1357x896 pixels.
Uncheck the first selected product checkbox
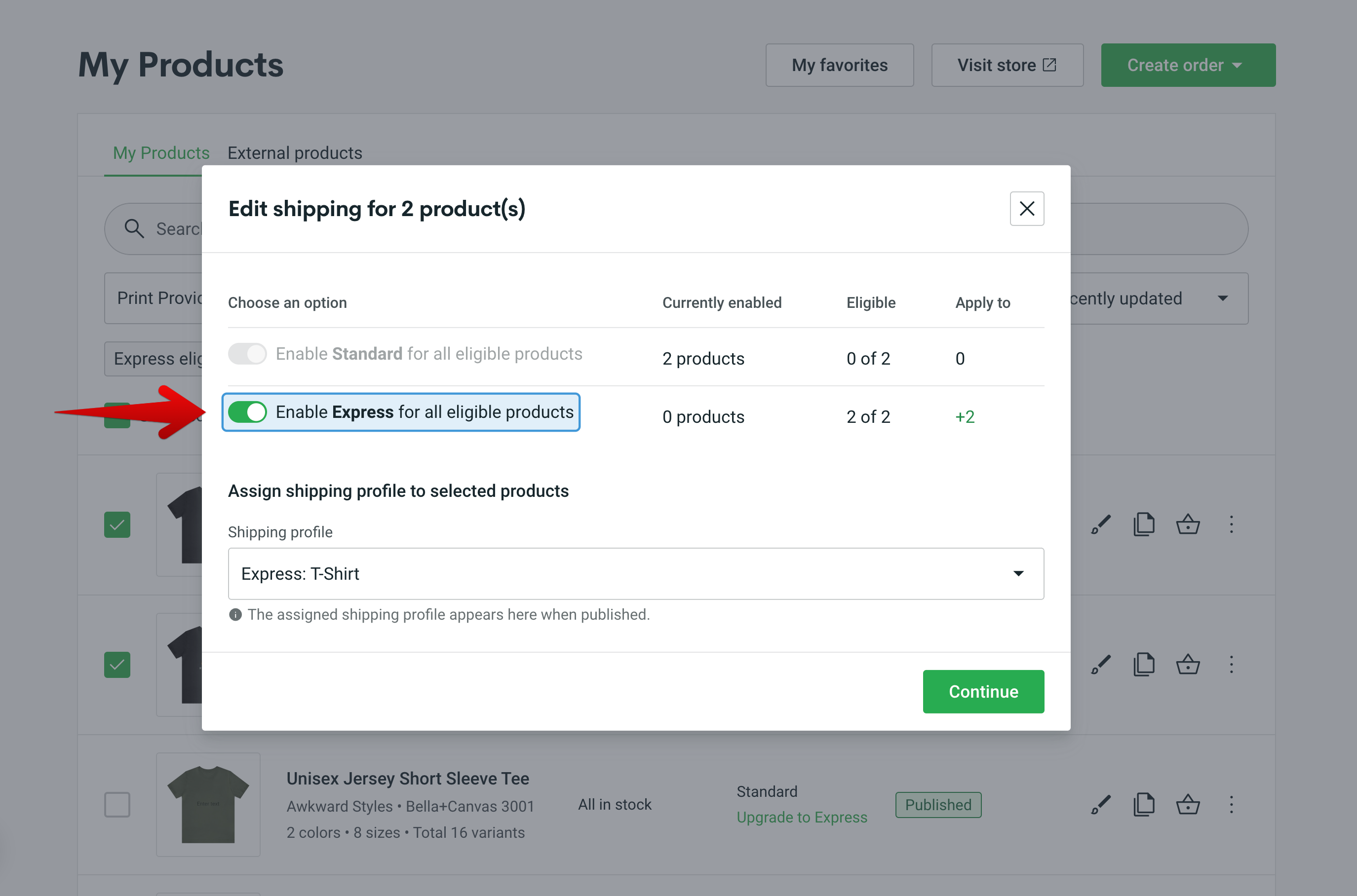click(117, 524)
